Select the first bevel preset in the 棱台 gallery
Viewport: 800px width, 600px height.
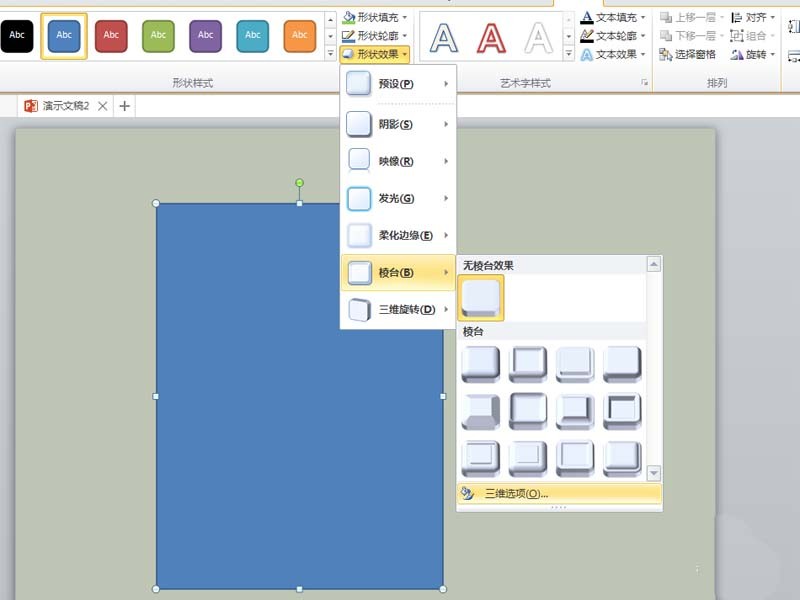480,364
